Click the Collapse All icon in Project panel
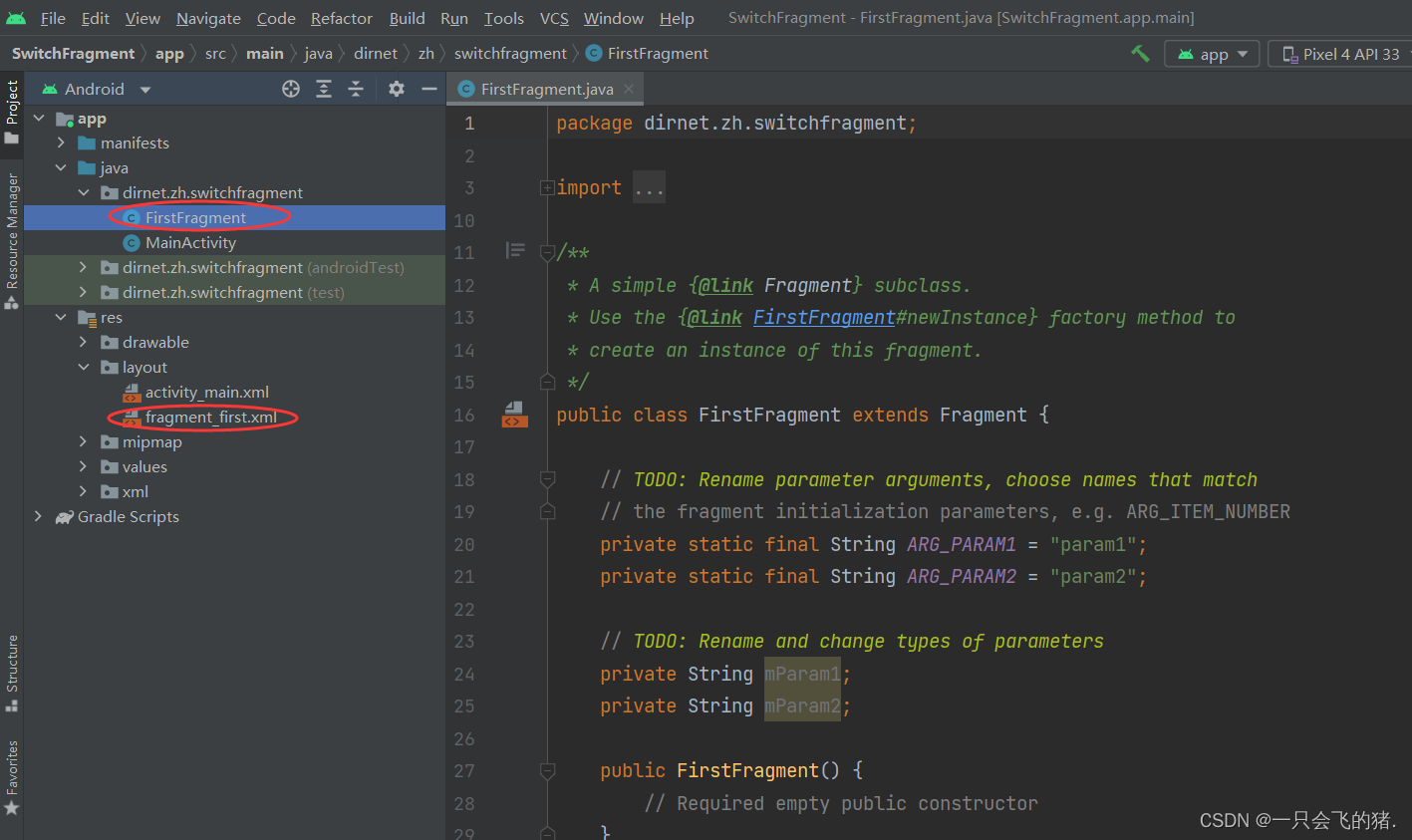The width and height of the screenshot is (1412, 840). [356, 89]
